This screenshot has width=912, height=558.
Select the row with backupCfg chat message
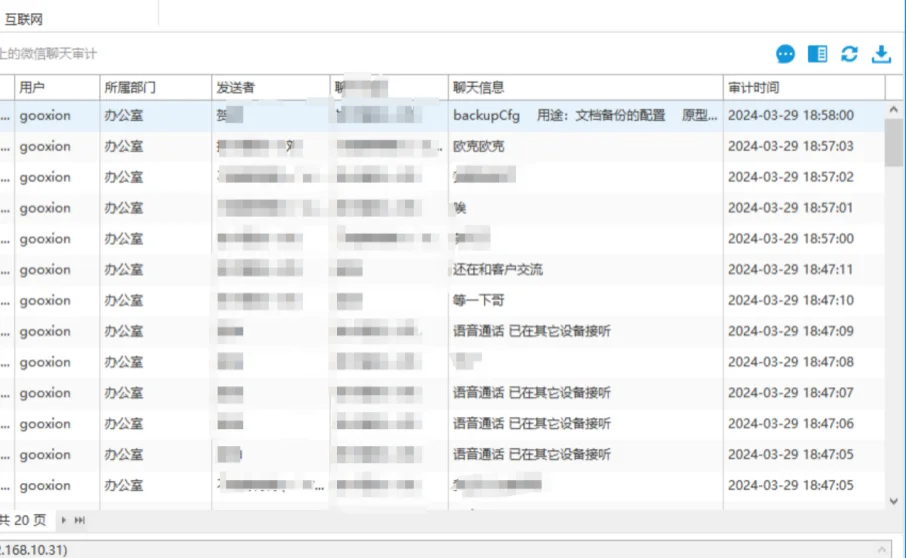click(x=442, y=115)
